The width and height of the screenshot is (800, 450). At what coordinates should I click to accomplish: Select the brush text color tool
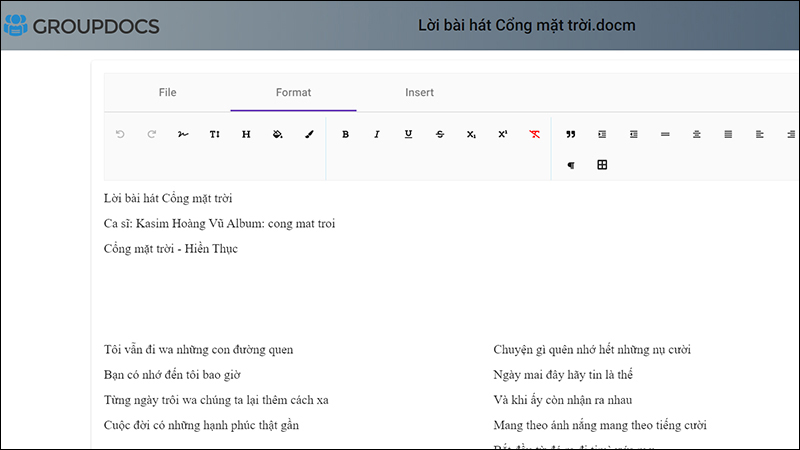(x=309, y=134)
